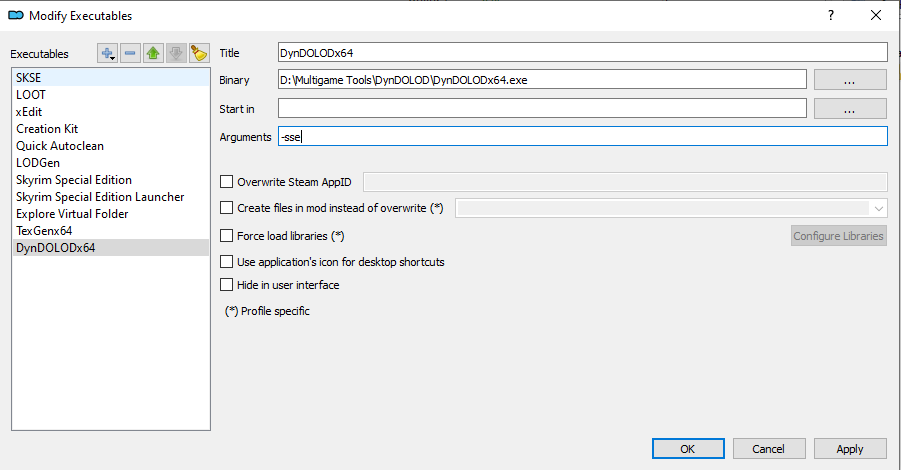901x470 pixels.
Task: Select SKSE in the executables list
Action: pos(28,77)
